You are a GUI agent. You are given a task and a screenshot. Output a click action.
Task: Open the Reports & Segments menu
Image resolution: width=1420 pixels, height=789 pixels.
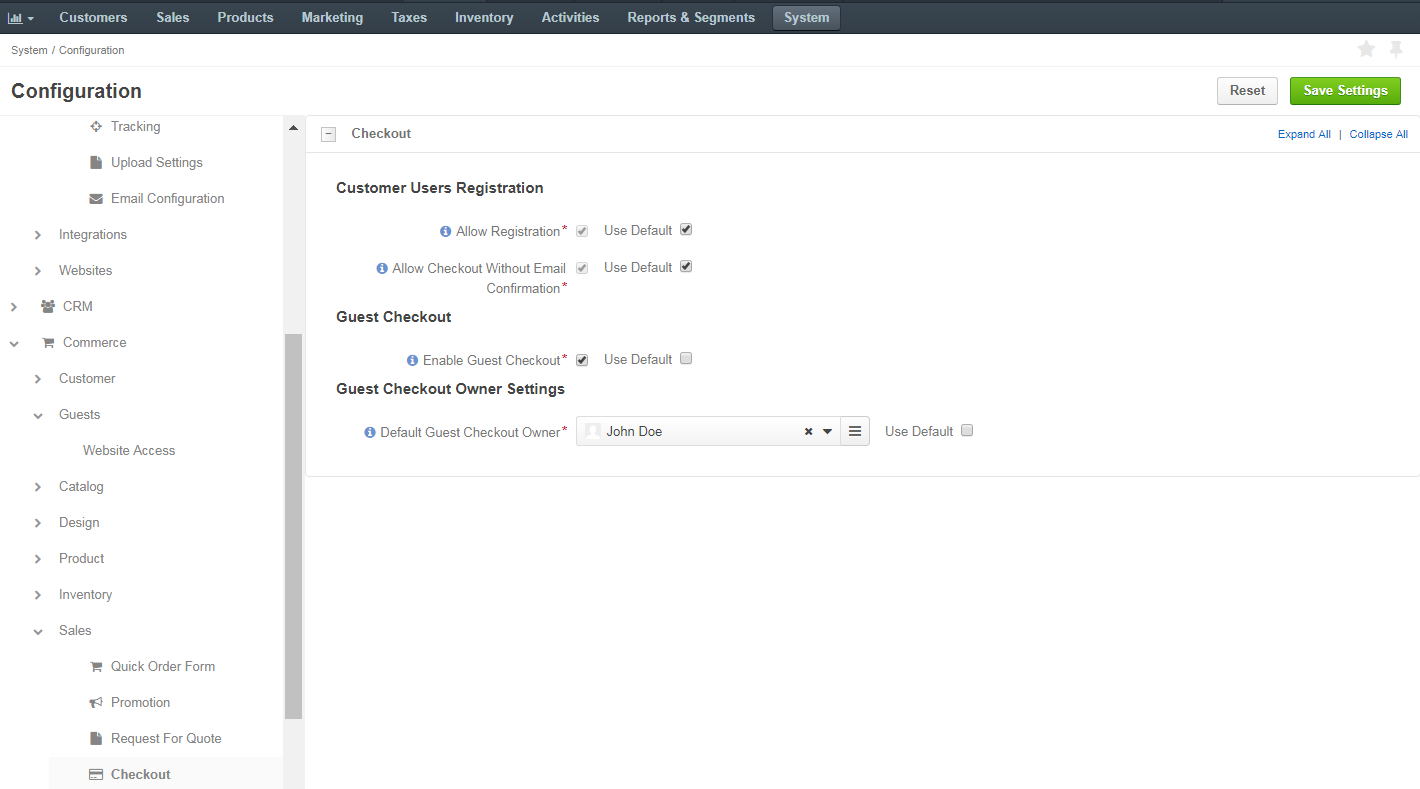tap(691, 17)
